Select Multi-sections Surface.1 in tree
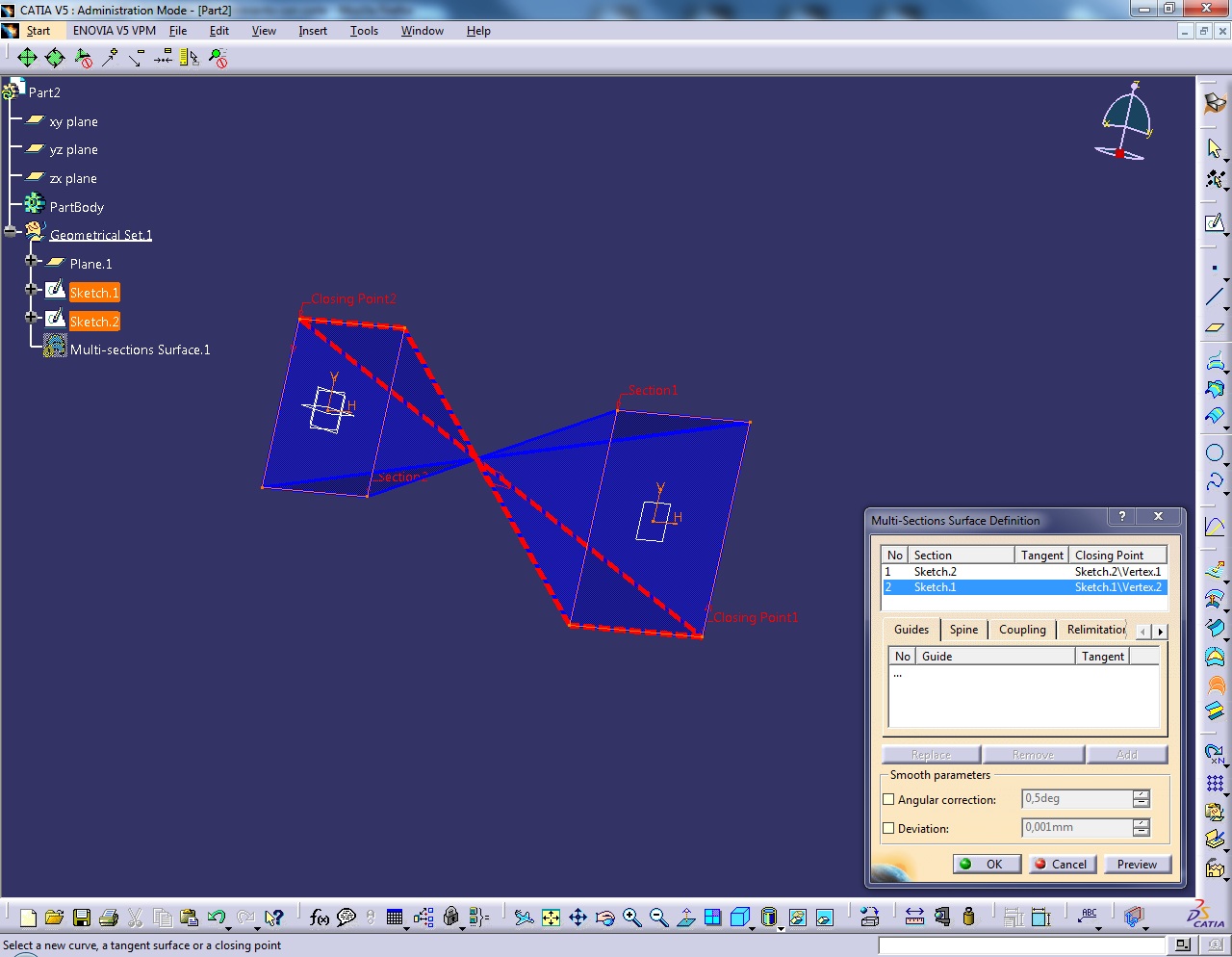Image resolution: width=1232 pixels, height=957 pixels. click(140, 349)
